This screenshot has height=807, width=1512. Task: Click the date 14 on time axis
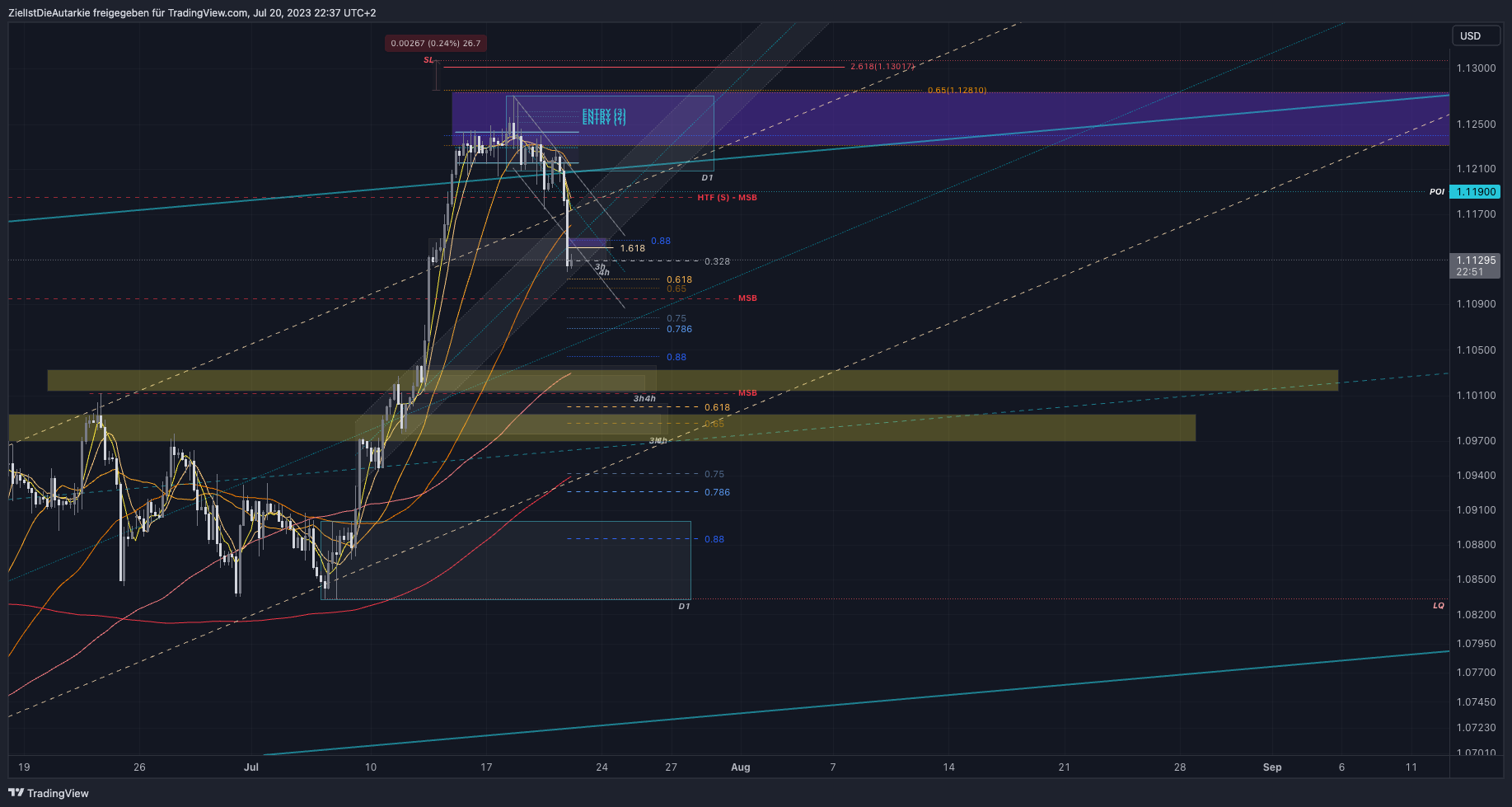(949, 767)
